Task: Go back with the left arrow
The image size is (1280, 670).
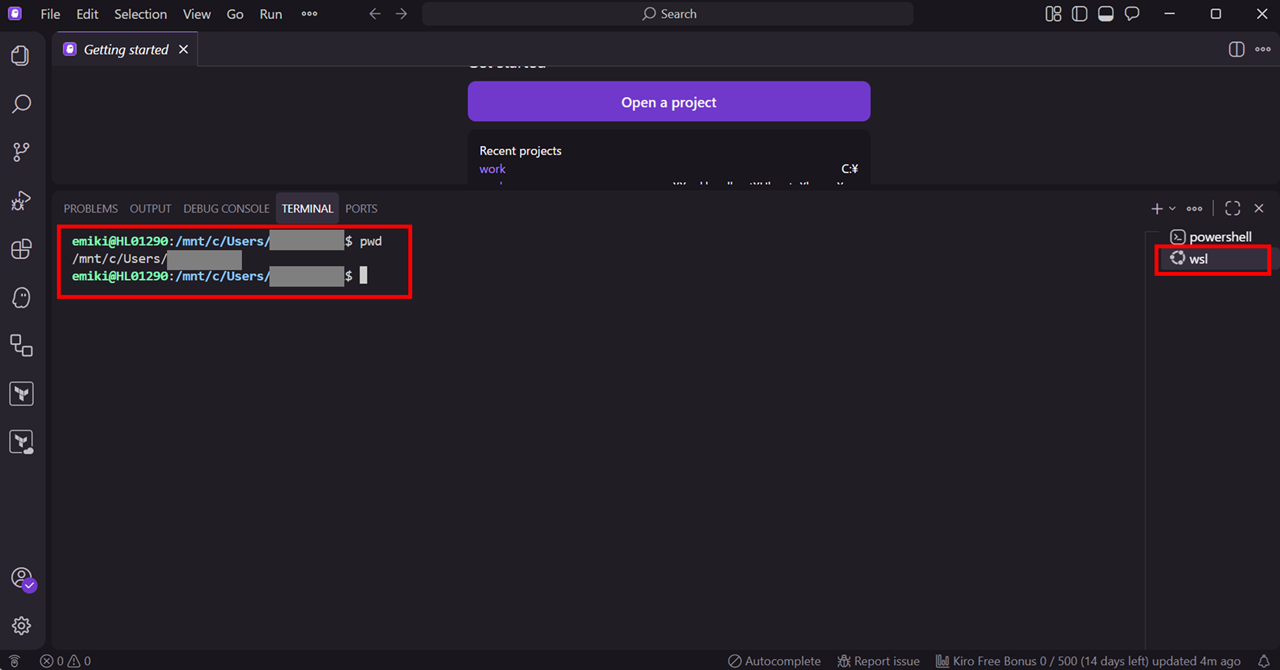Action: pyautogui.click(x=375, y=14)
